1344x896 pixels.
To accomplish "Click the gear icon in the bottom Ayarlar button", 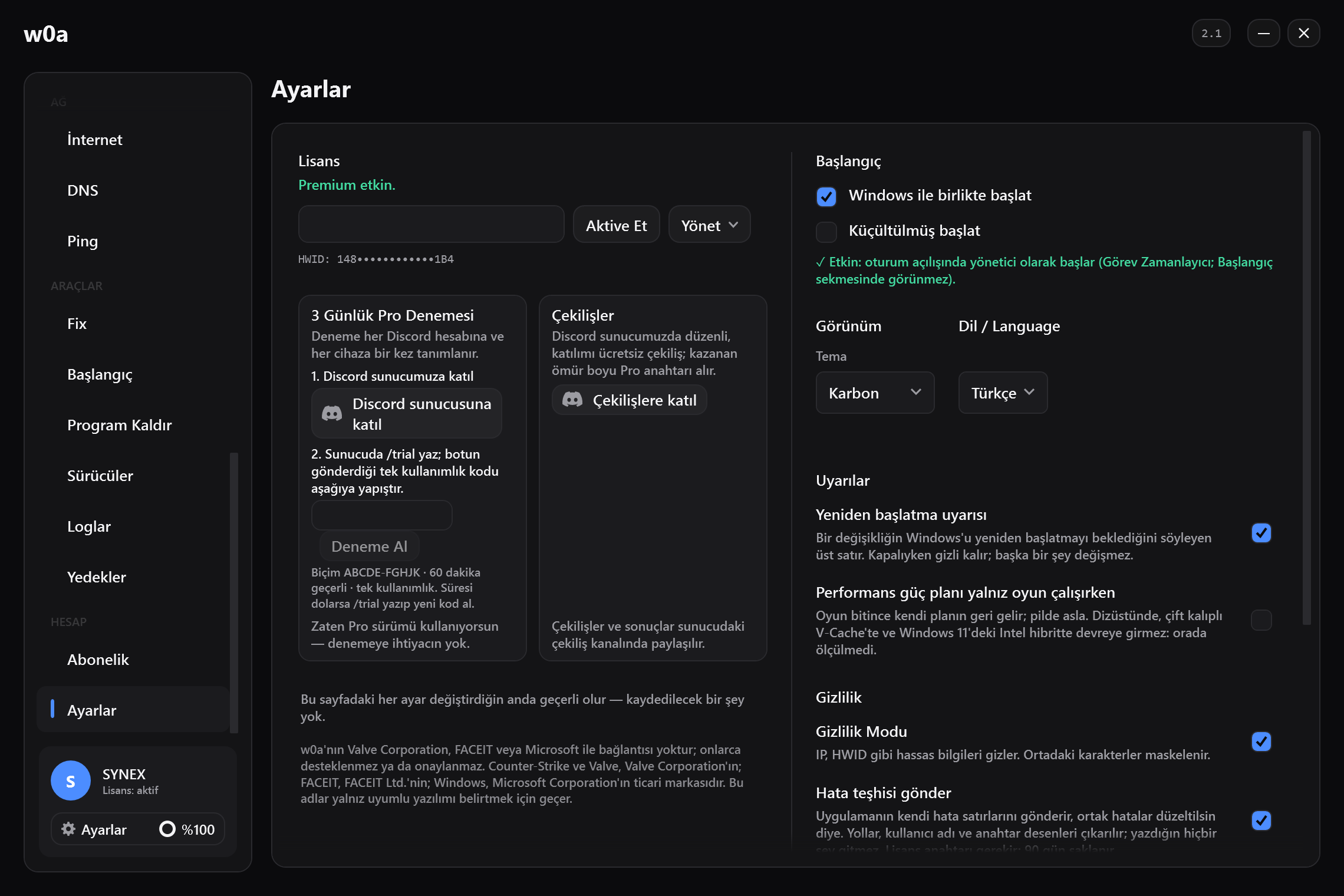I will pyautogui.click(x=68, y=829).
